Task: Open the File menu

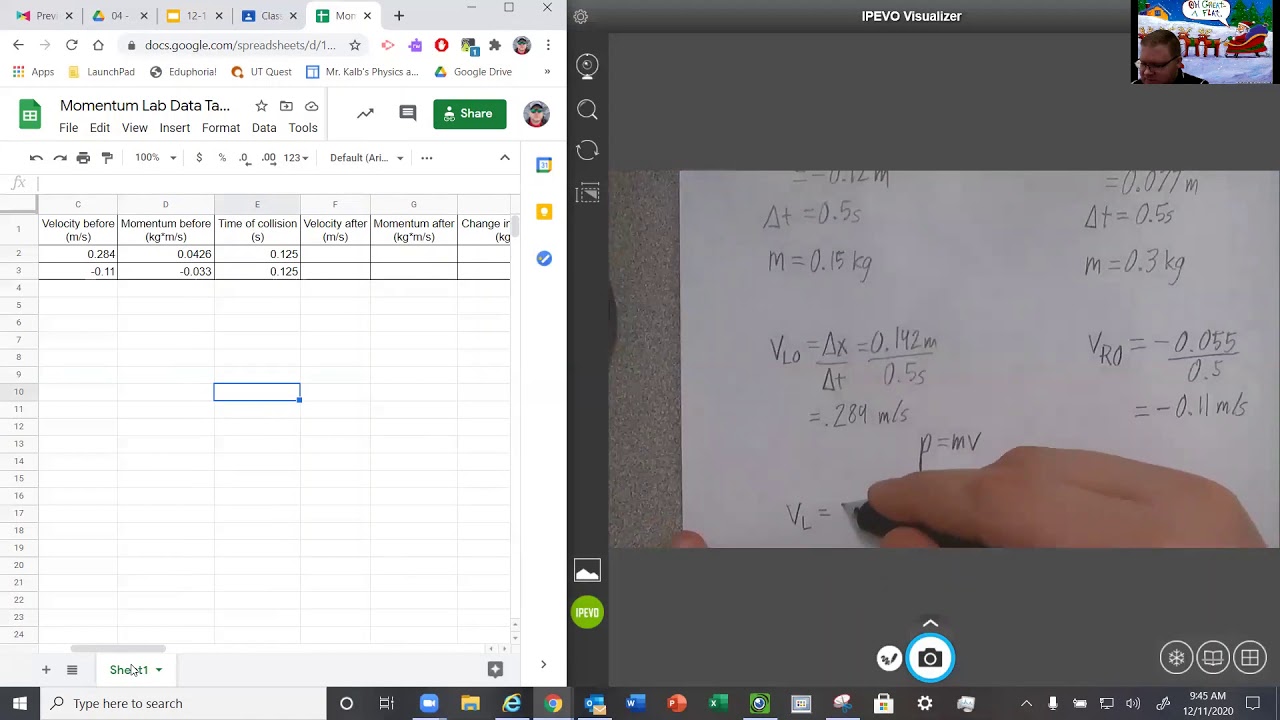Action: coord(68,128)
